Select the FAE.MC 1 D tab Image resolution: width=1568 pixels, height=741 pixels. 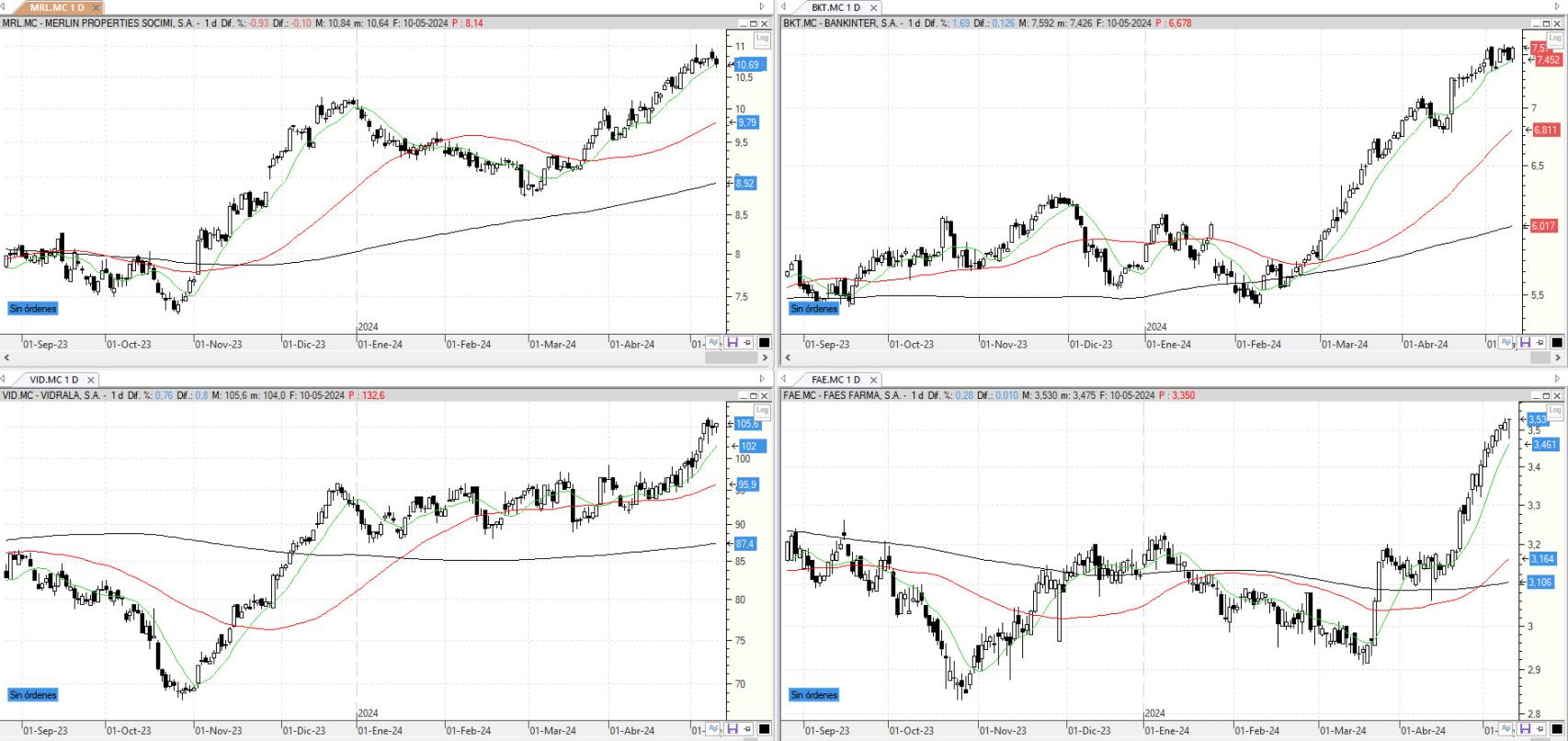click(x=835, y=379)
